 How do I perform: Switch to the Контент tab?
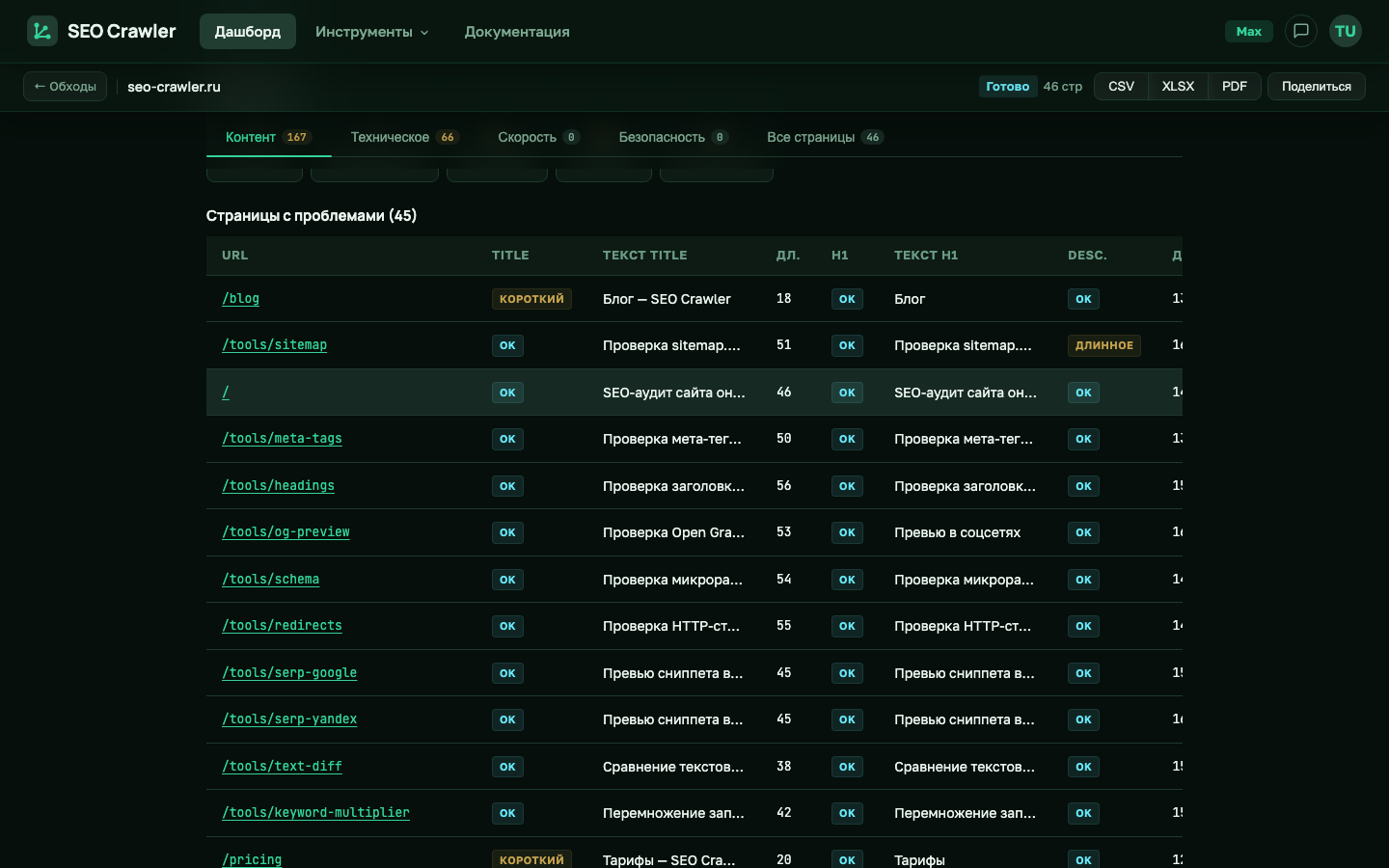[268, 137]
